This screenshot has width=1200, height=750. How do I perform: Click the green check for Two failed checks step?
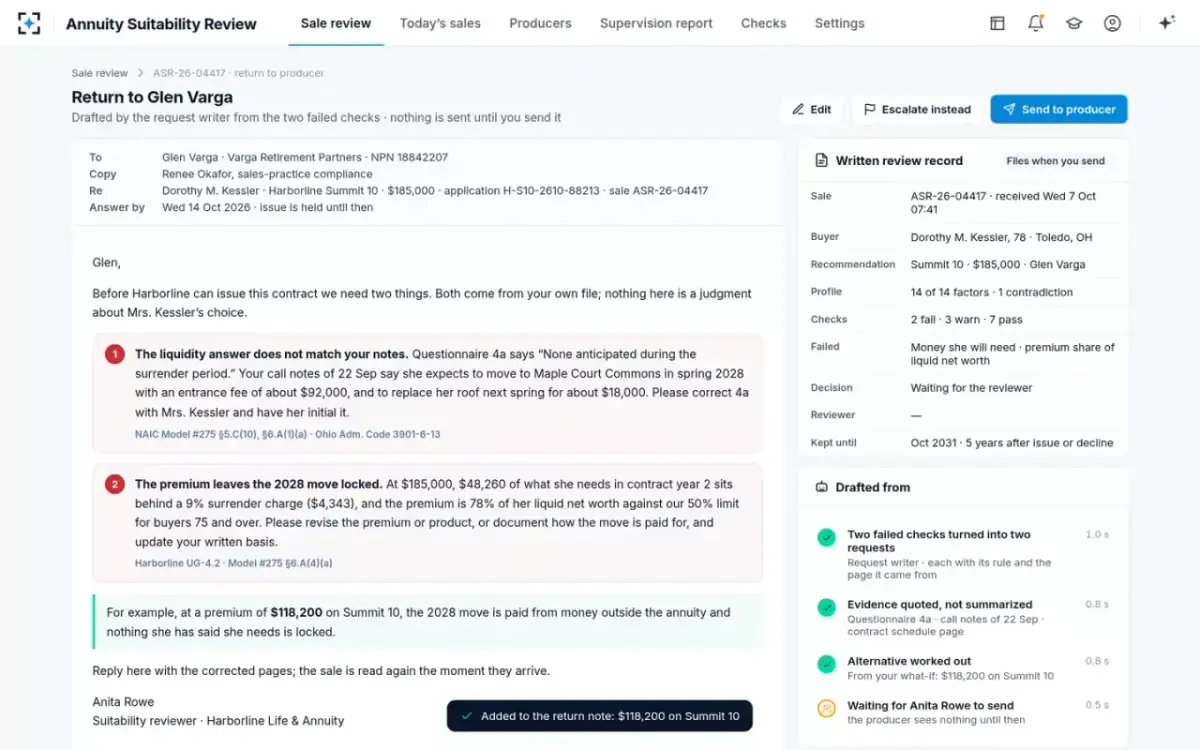click(x=826, y=537)
